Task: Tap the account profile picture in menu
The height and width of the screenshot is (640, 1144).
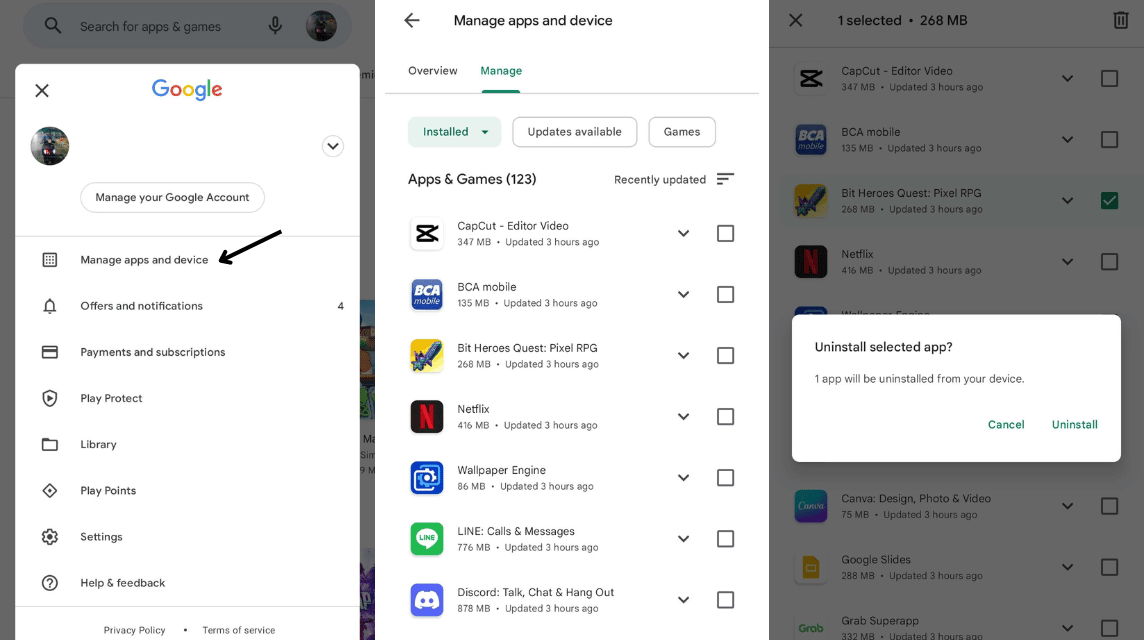Action: 50,146
